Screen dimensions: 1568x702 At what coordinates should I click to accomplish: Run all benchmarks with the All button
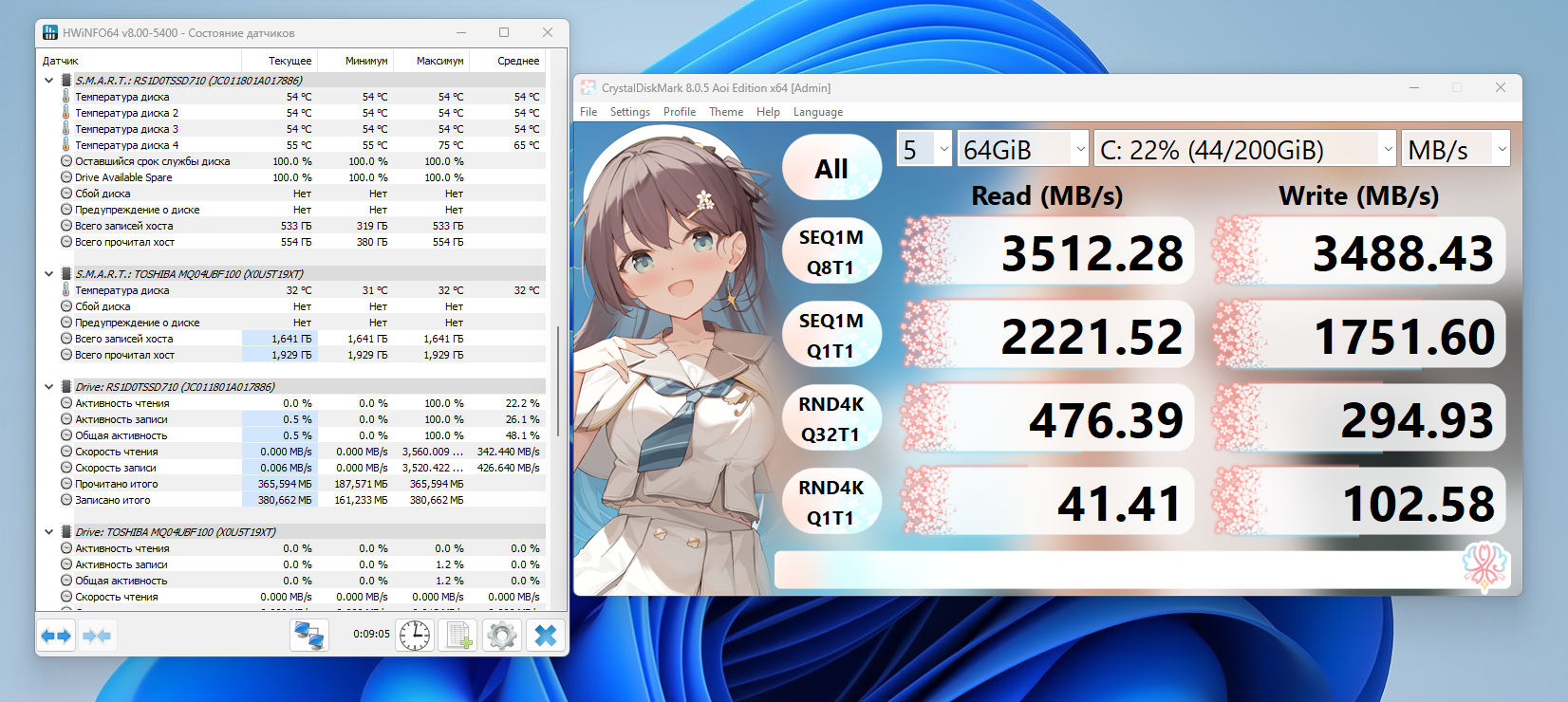831,169
